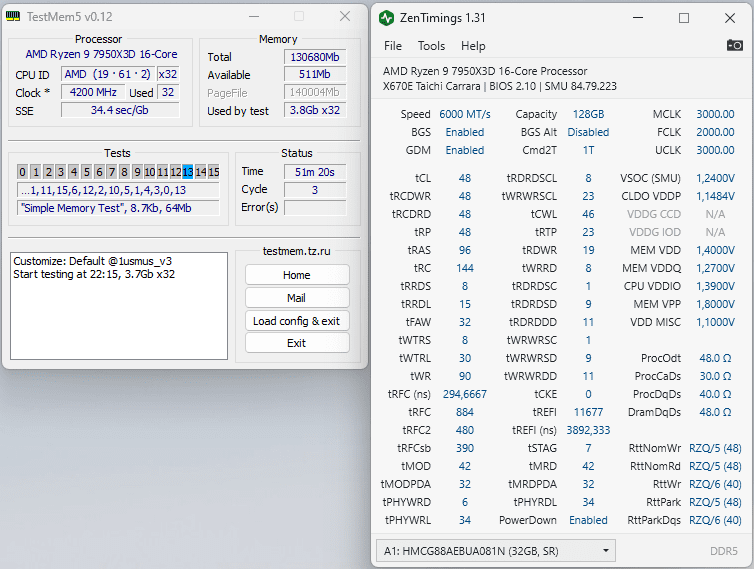Click tRC value 144
Image resolution: width=754 pixels, height=569 pixels.
465,268
